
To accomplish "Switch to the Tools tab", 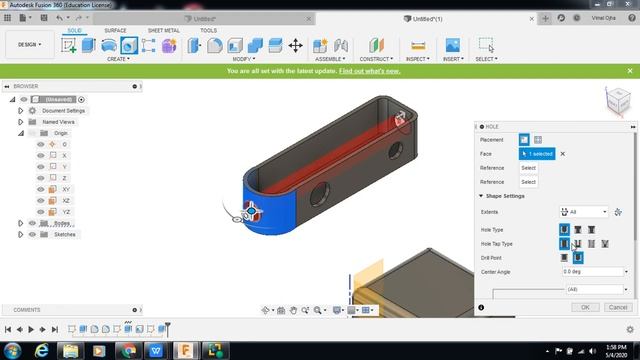I will pyautogui.click(x=208, y=31).
